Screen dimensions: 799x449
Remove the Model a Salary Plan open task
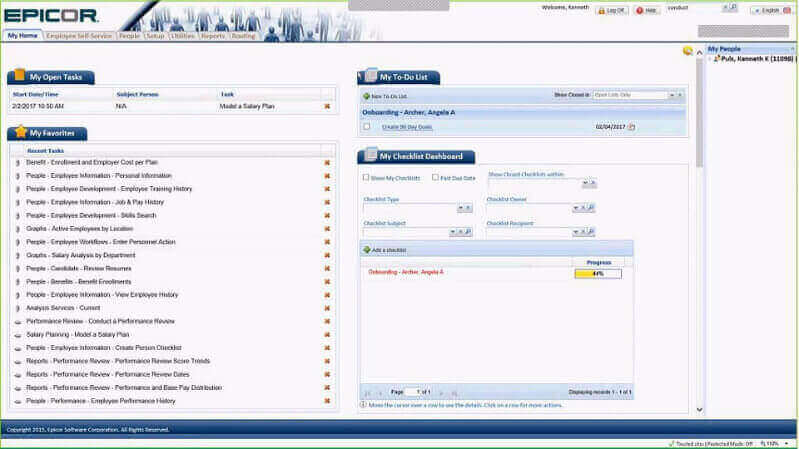pos(327,107)
